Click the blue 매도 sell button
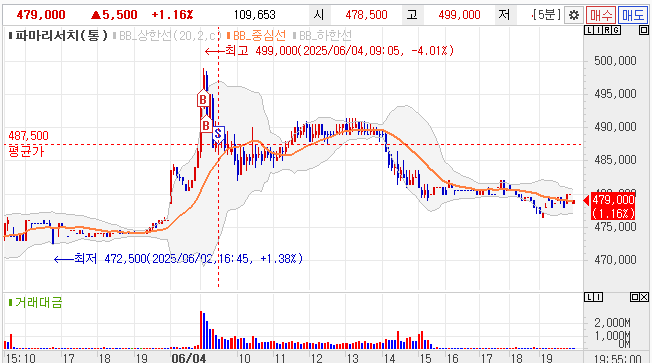 pyautogui.click(x=632, y=15)
